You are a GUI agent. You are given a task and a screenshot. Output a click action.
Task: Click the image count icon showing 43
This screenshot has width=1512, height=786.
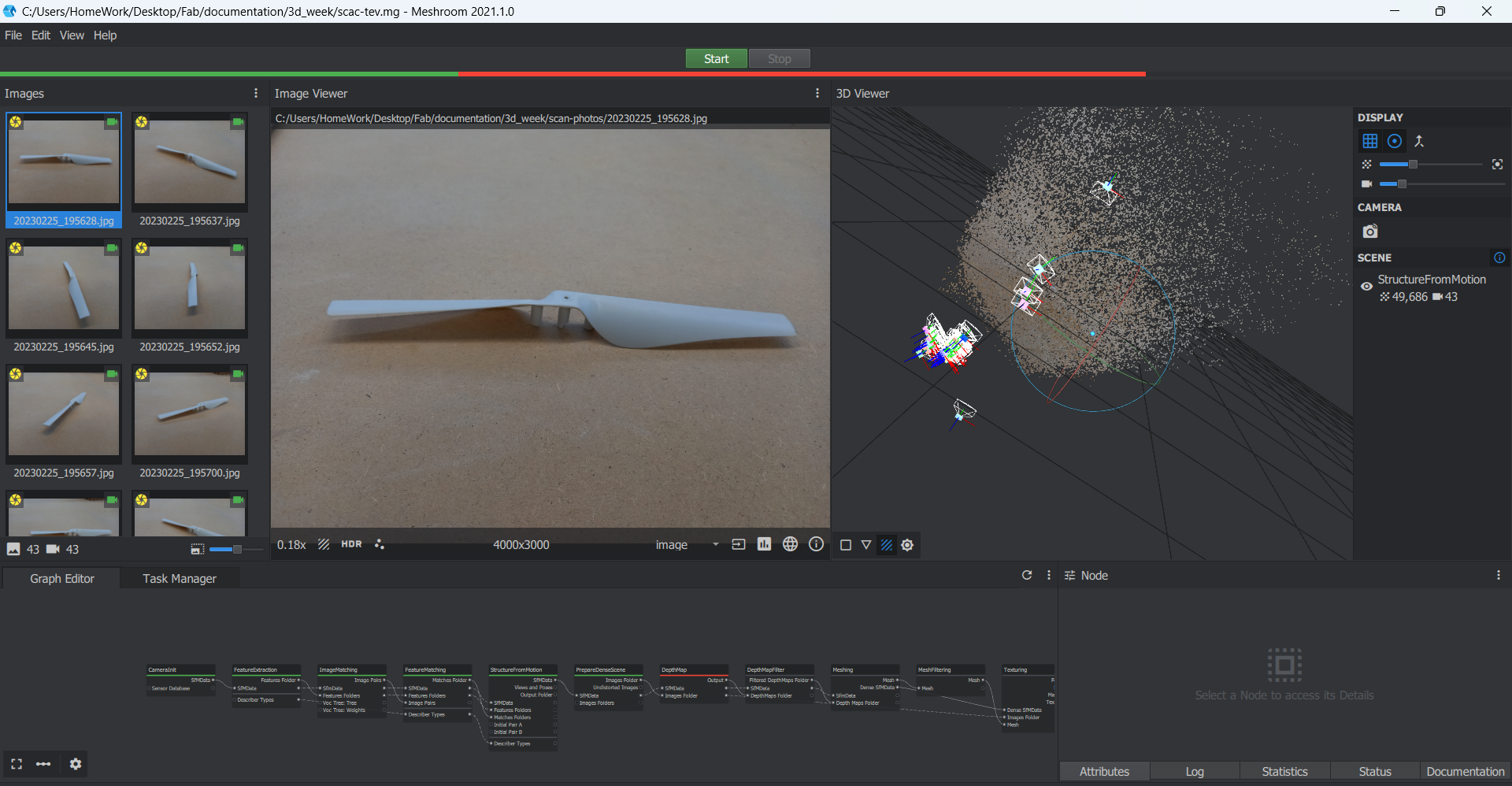click(13, 549)
